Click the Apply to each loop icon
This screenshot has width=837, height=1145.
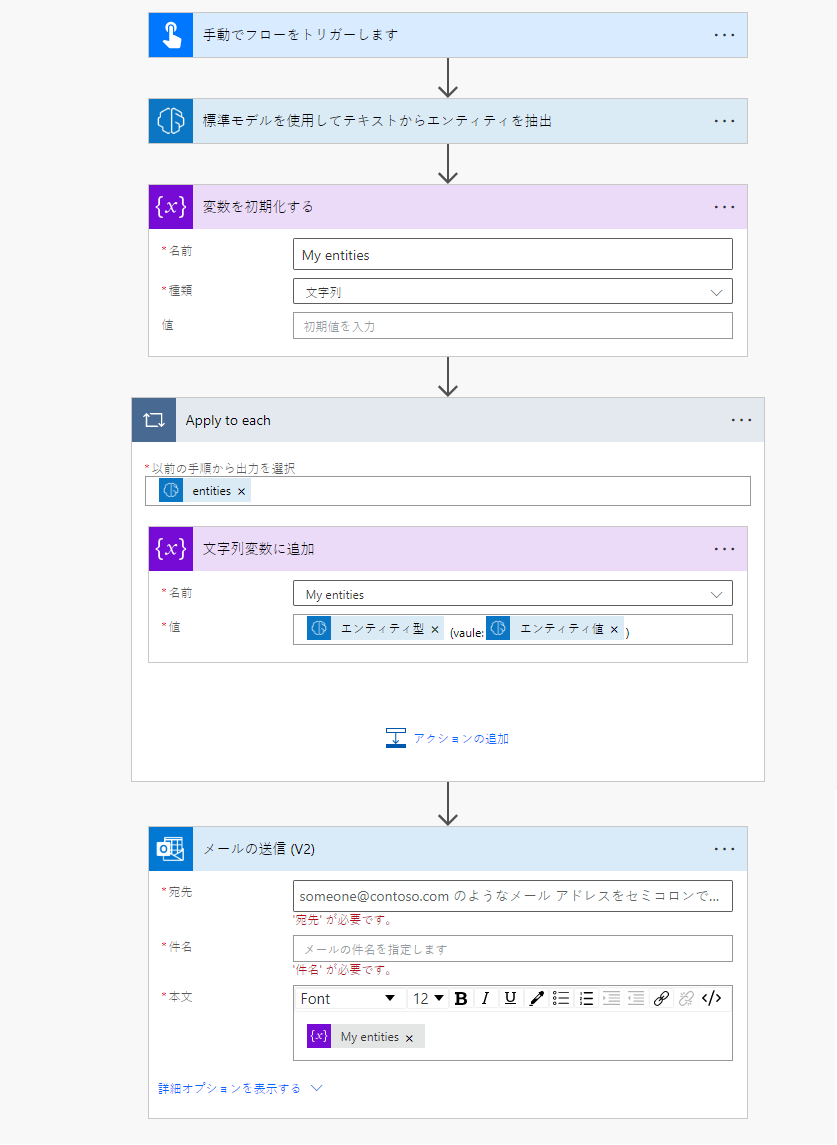pos(153,420)
